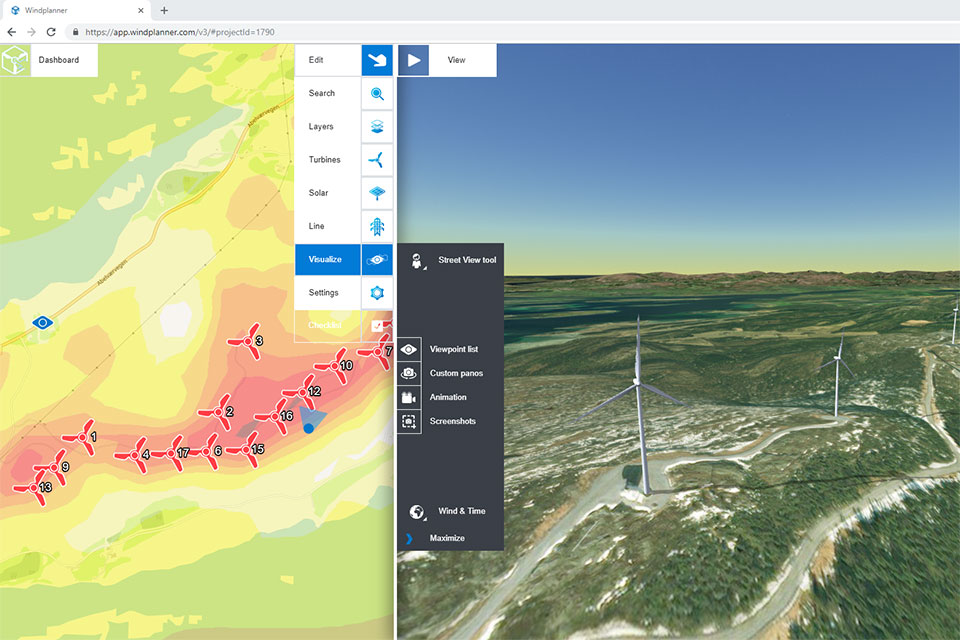The width and height of the screenshot is (960, 640).
Task: Click the Screenshots capture icon
Action: coord(408,421)
